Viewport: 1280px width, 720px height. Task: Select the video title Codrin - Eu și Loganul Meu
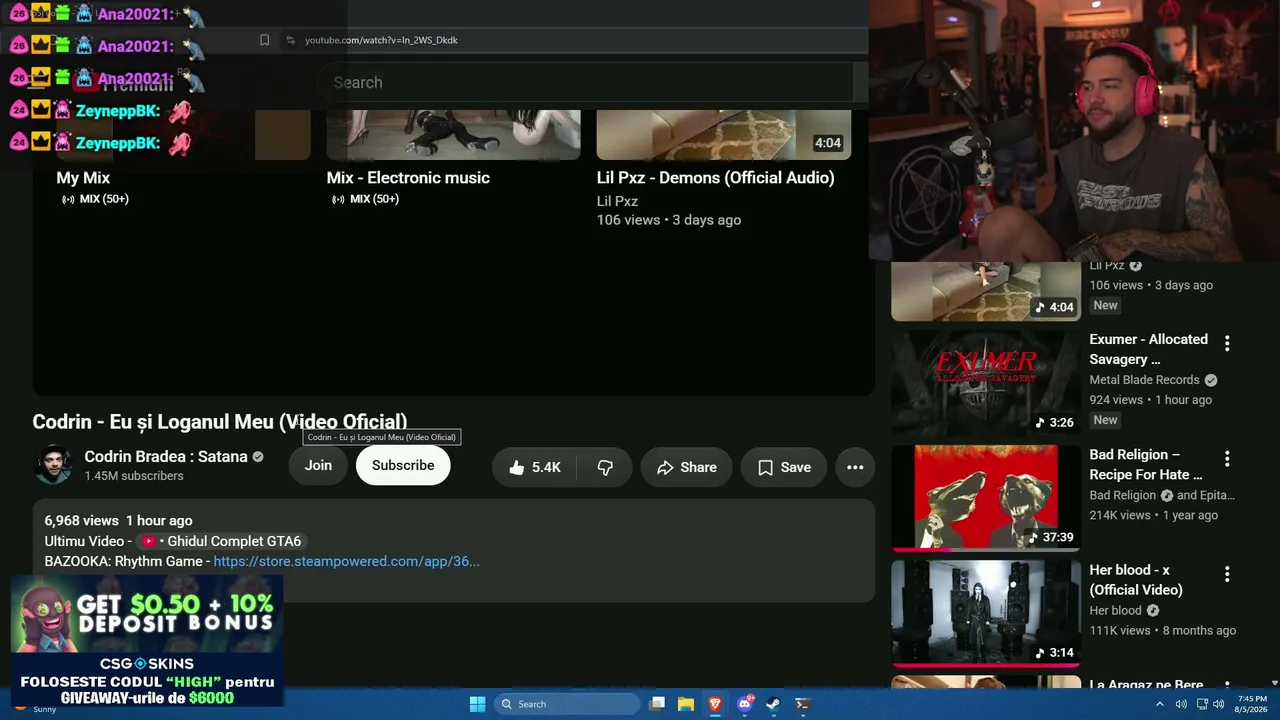tap(220, 422)
